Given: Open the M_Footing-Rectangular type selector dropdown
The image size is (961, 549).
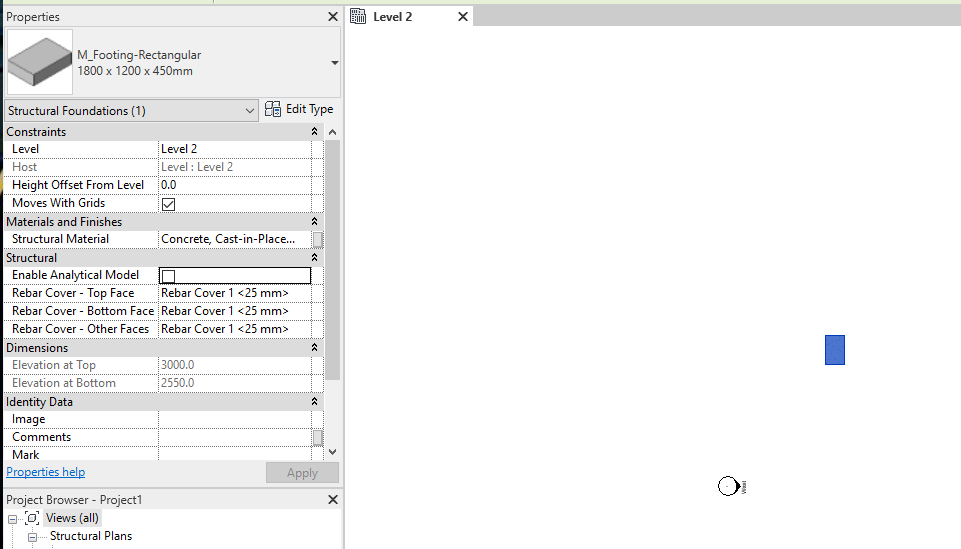Looking at the screenshot, I should pyautogui.click(x=334, y=62).
